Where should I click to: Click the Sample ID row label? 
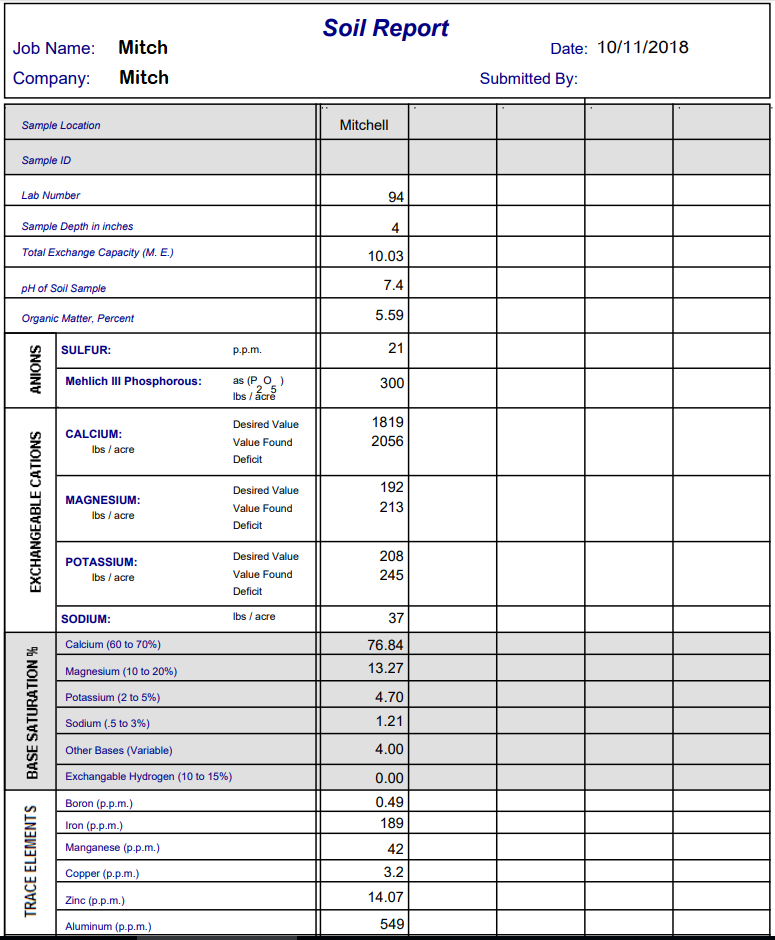pos(46,160)
